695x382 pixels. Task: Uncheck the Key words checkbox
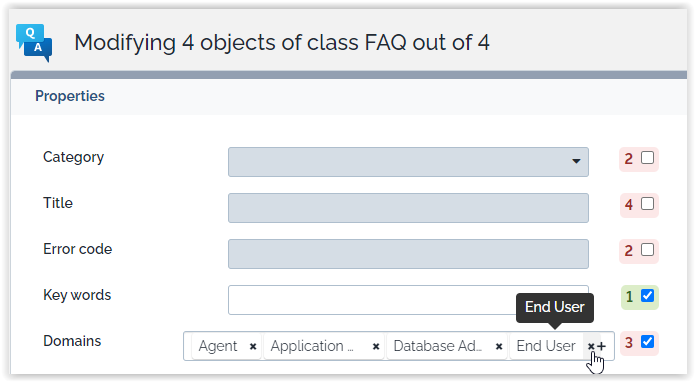click(x=648, y=296)
